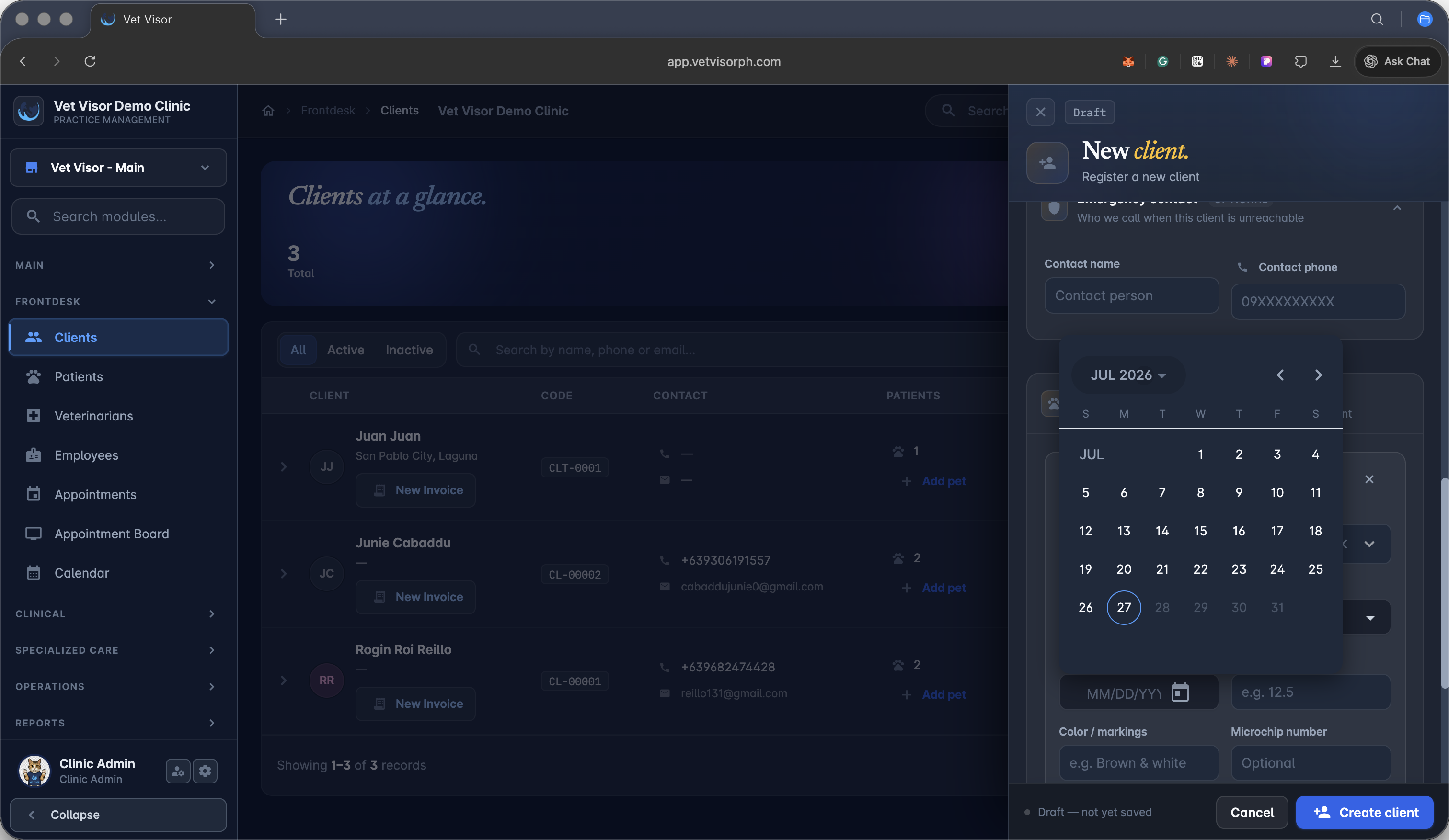Expand the MAIN sidebar section
Screen dimensions: 1449x840
point(115,265)
